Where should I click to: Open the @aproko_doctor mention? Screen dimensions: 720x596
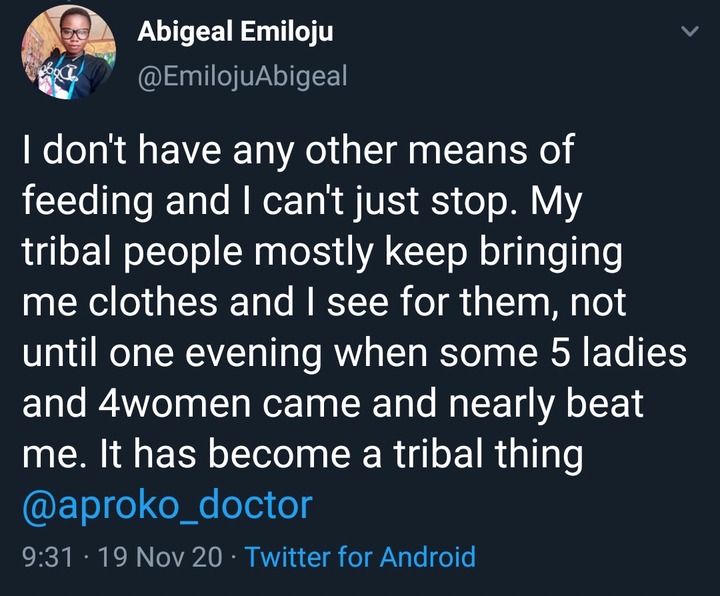tap(168, 505)
